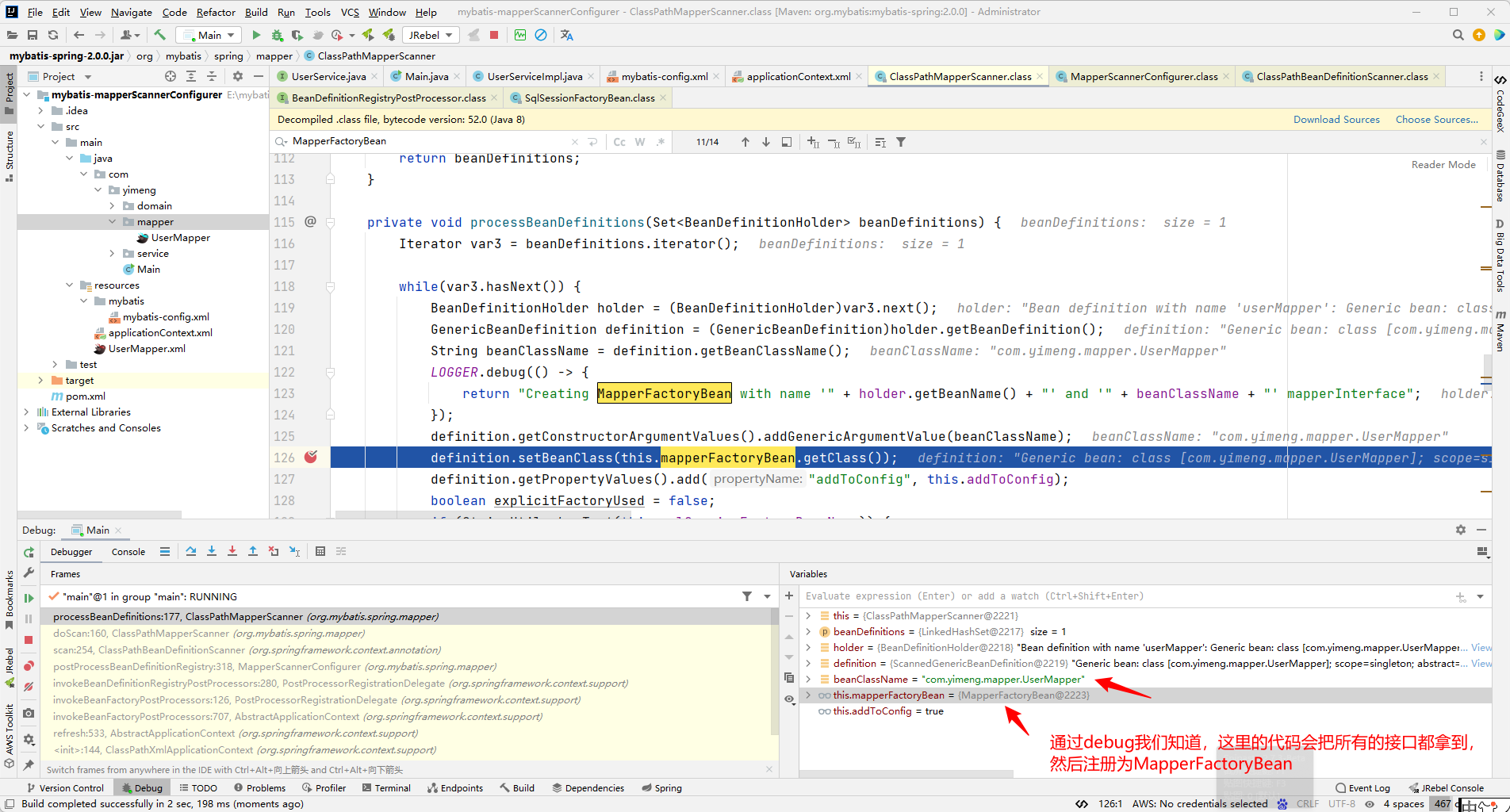This screenshot has height=812, width=1510.
Task: Click View link on holder variable
Action: pos(1481,647)
